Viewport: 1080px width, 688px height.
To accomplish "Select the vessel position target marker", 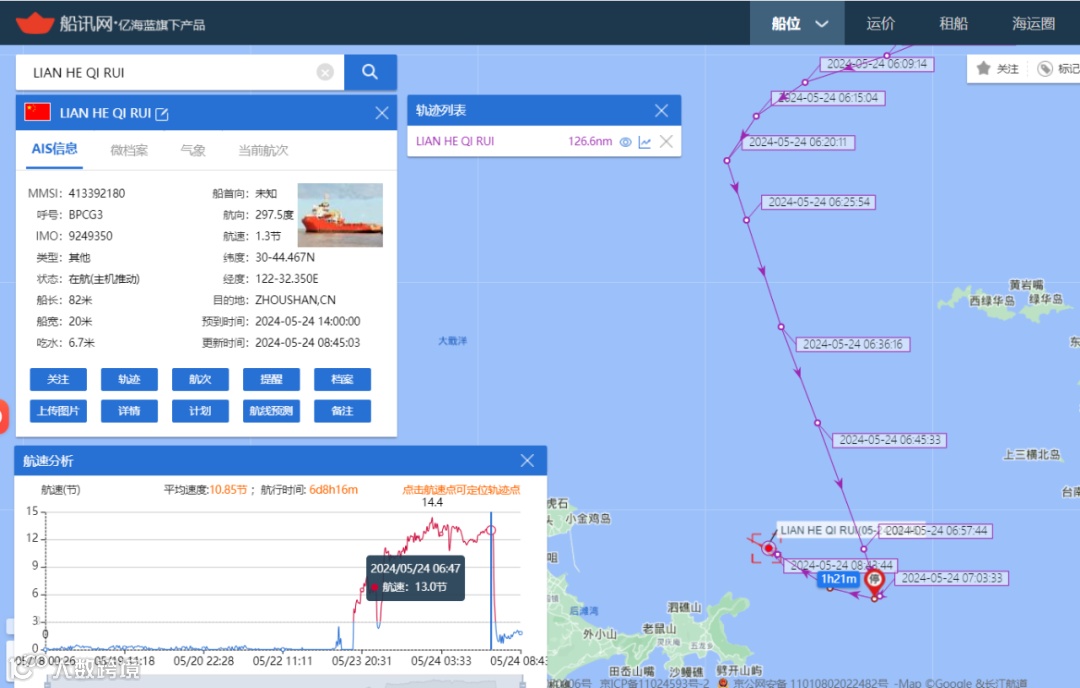I will [768, 548].
